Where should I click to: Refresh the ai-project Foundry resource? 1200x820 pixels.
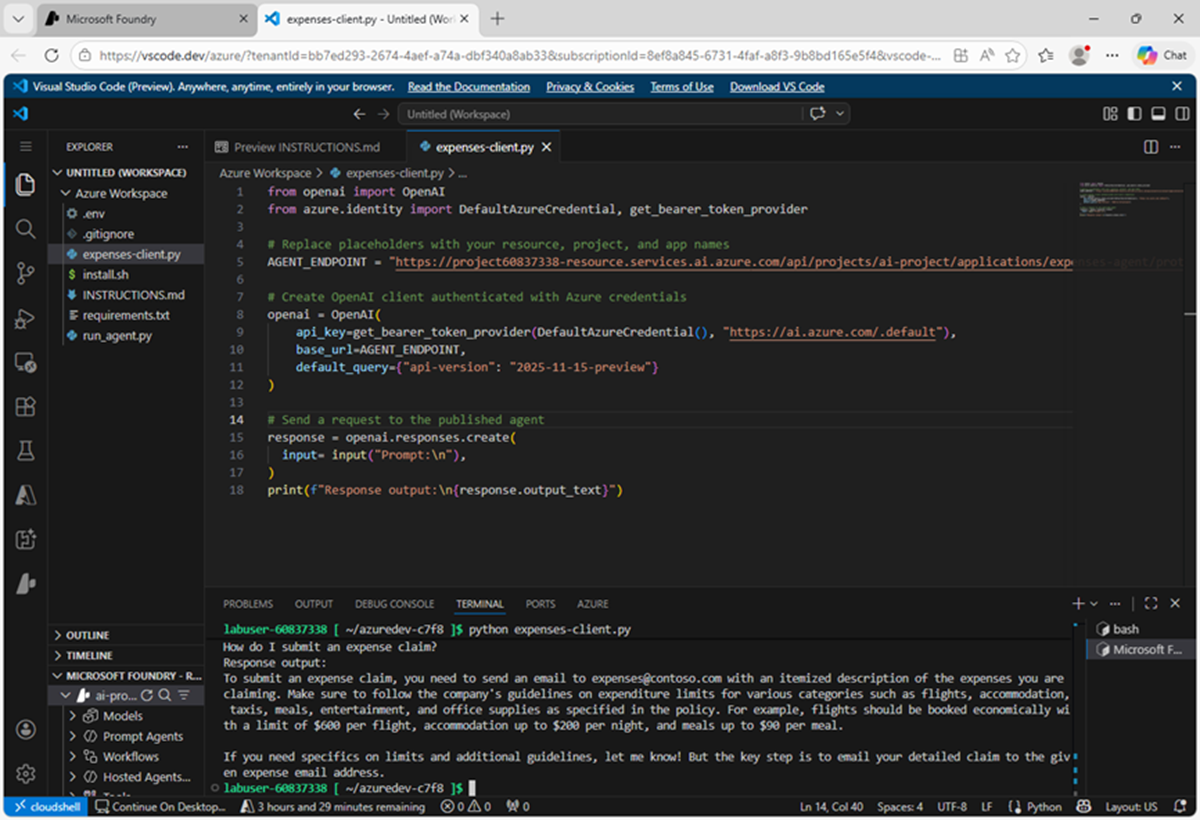point(147,695)
